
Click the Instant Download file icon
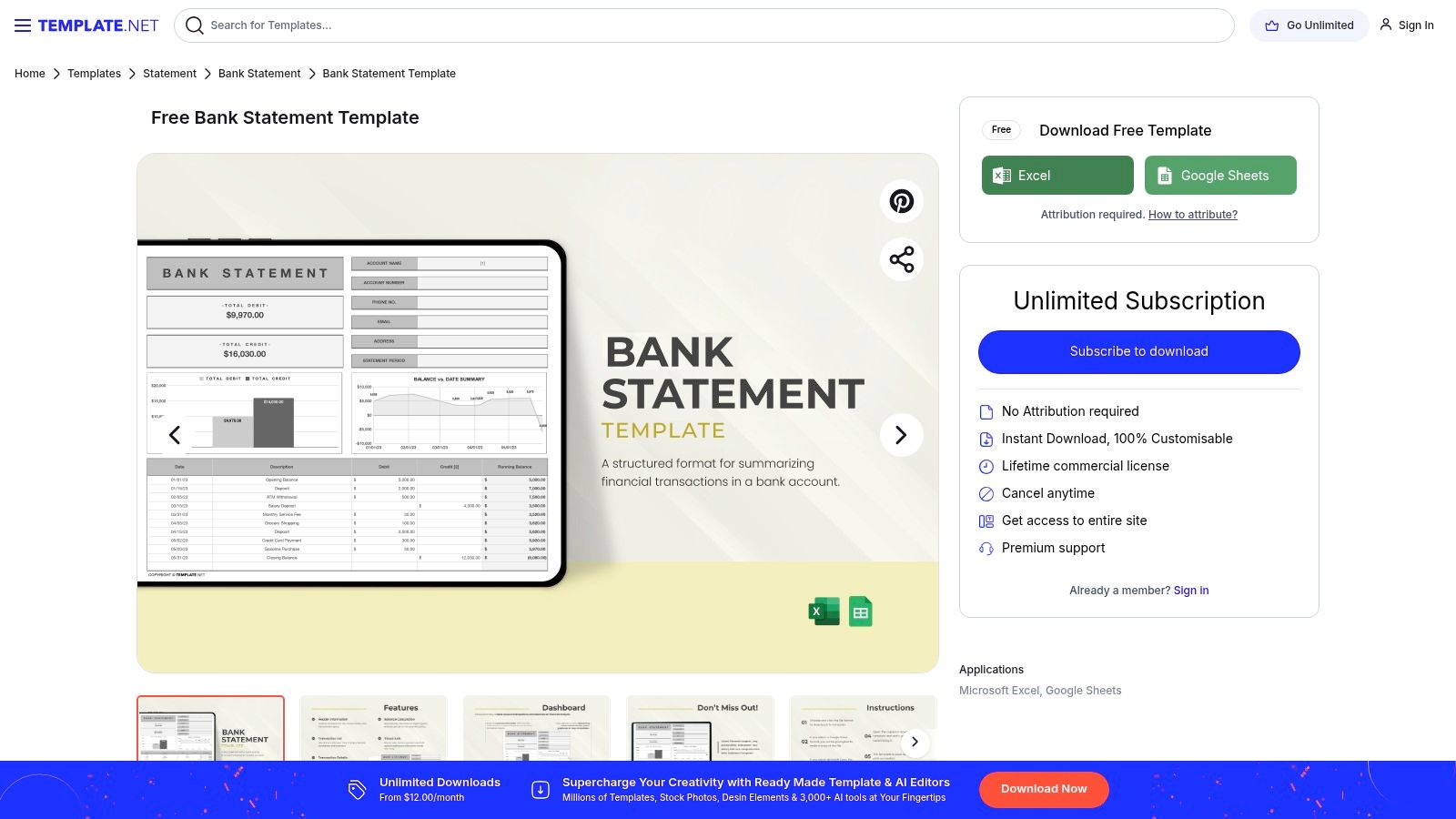(986, 440)
